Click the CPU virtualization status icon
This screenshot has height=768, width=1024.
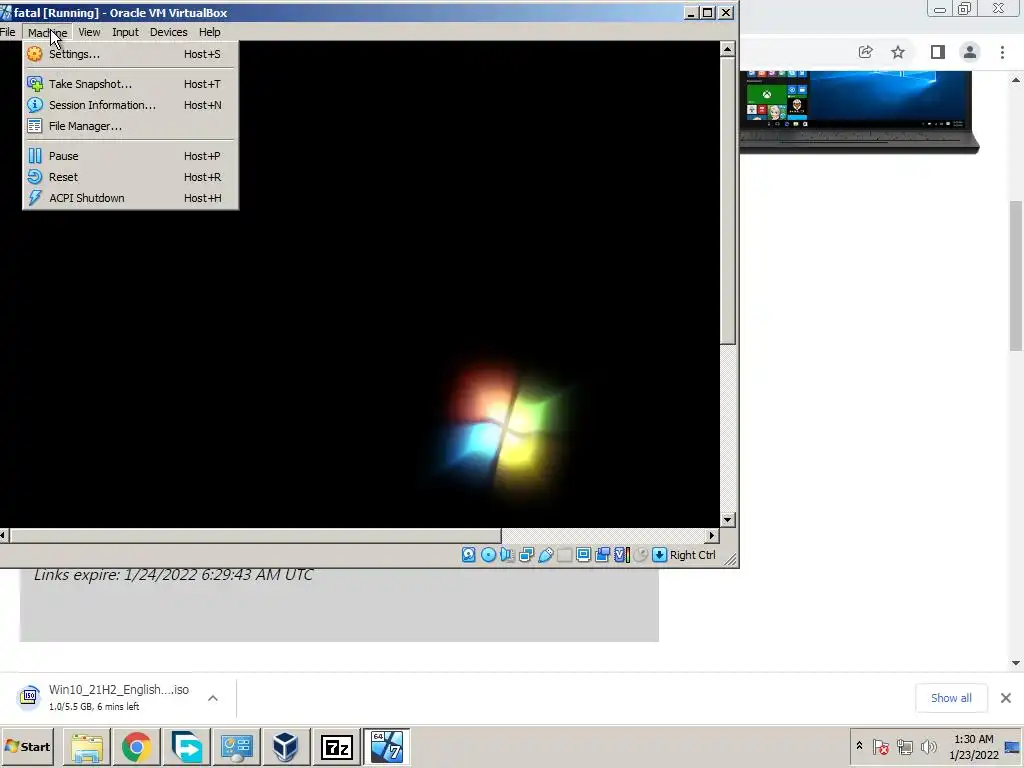point(622,555)
